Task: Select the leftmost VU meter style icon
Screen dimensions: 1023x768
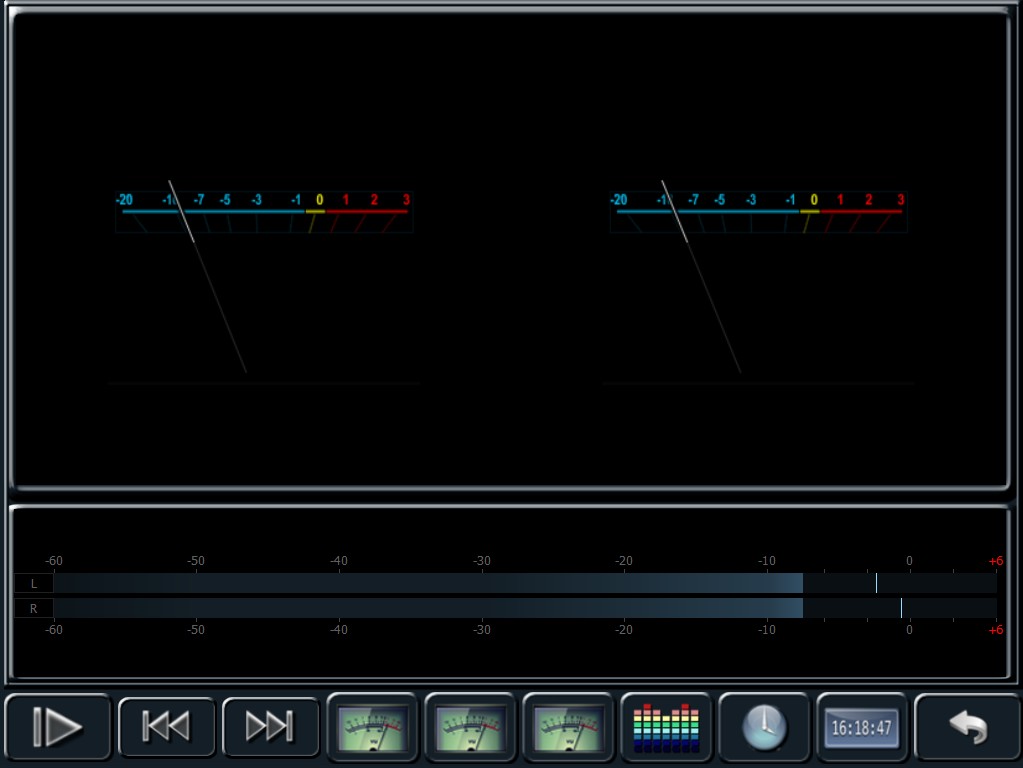Action: tap(372, 727)
